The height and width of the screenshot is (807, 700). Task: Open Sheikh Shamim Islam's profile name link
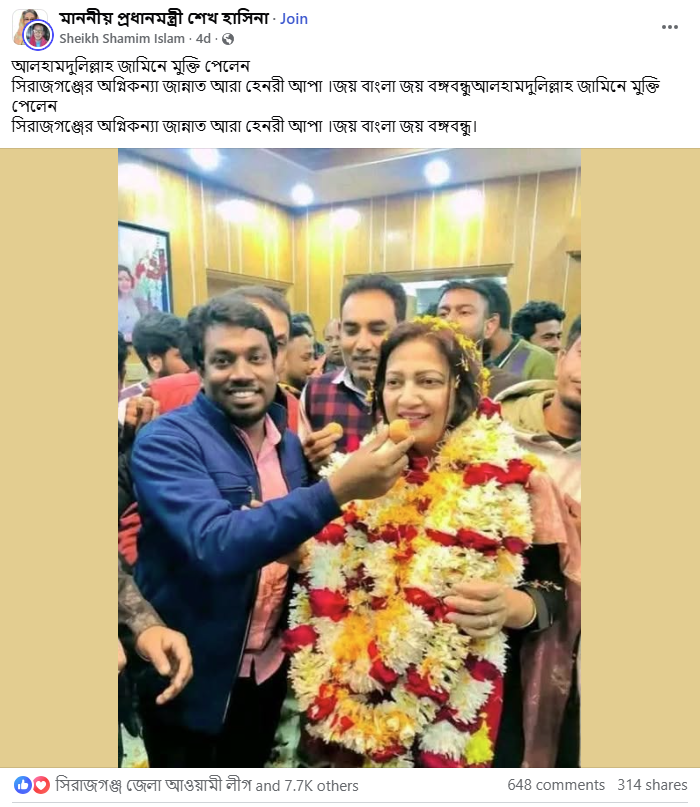(x=122, y=39)
